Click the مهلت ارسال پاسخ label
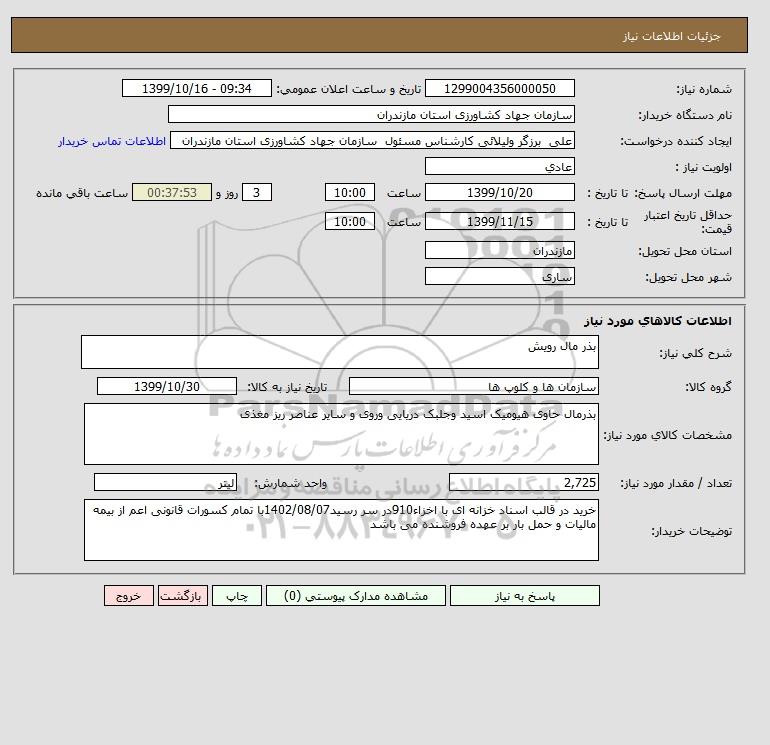Screen dimensions: 770x745 point(684,193)
